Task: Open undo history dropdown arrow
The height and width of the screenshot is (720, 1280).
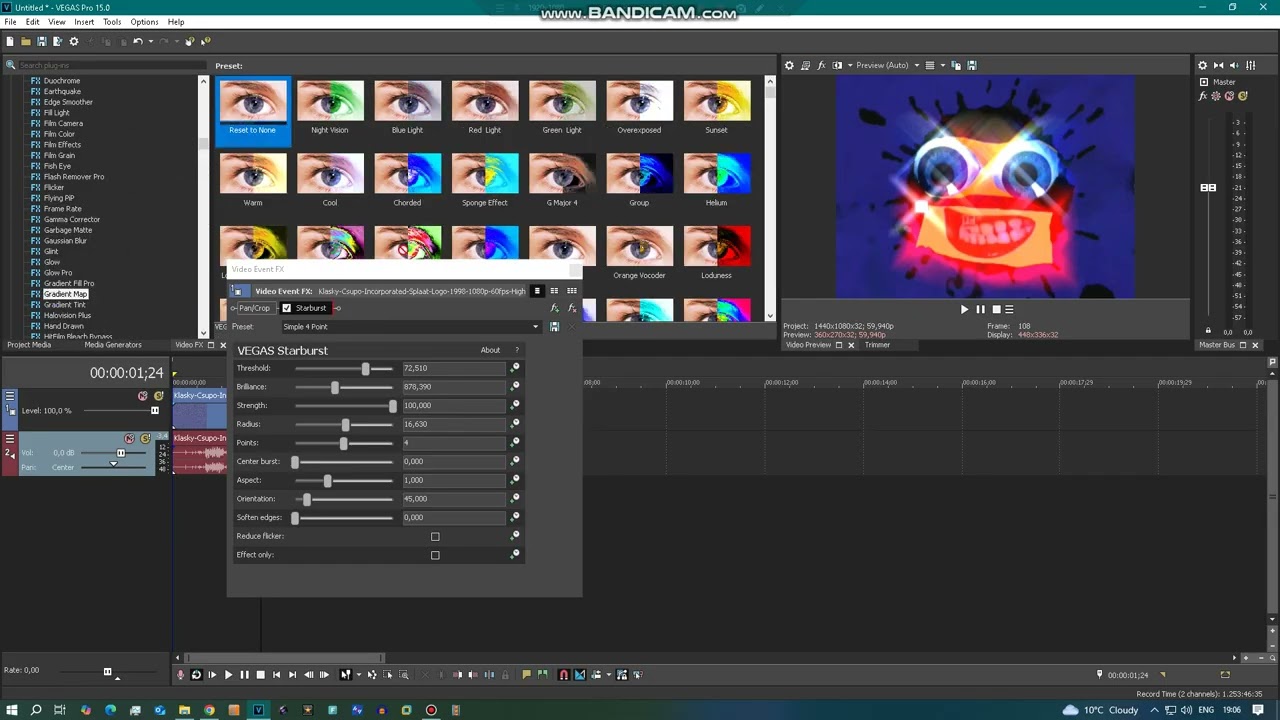Action: tap(151, 41)
